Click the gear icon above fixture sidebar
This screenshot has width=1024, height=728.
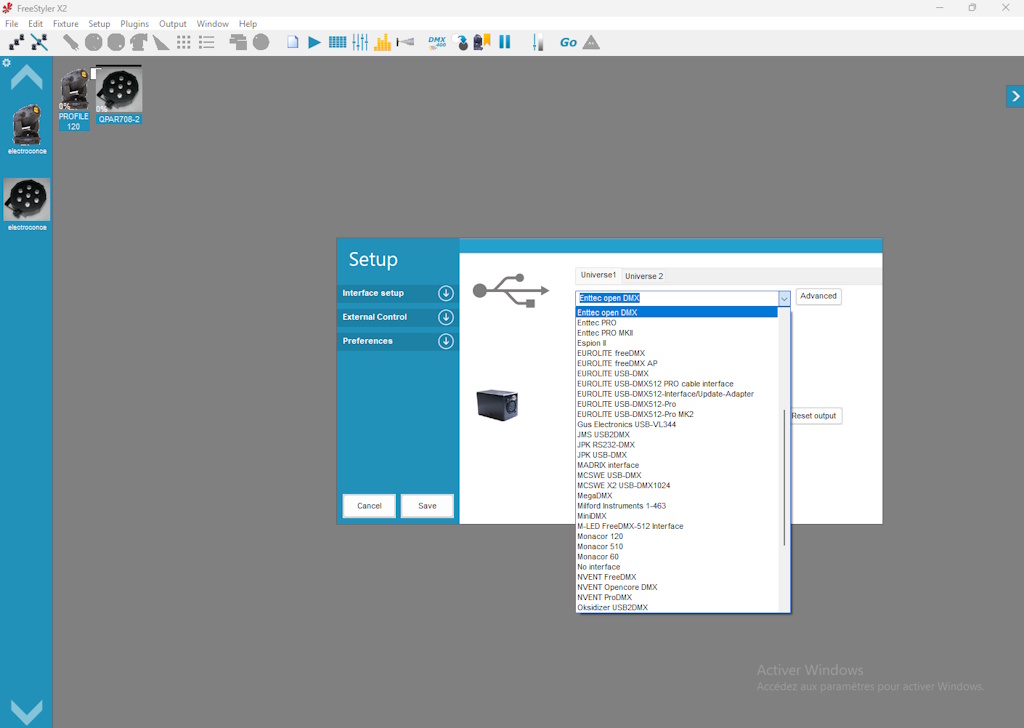click(x=6, y=63)
